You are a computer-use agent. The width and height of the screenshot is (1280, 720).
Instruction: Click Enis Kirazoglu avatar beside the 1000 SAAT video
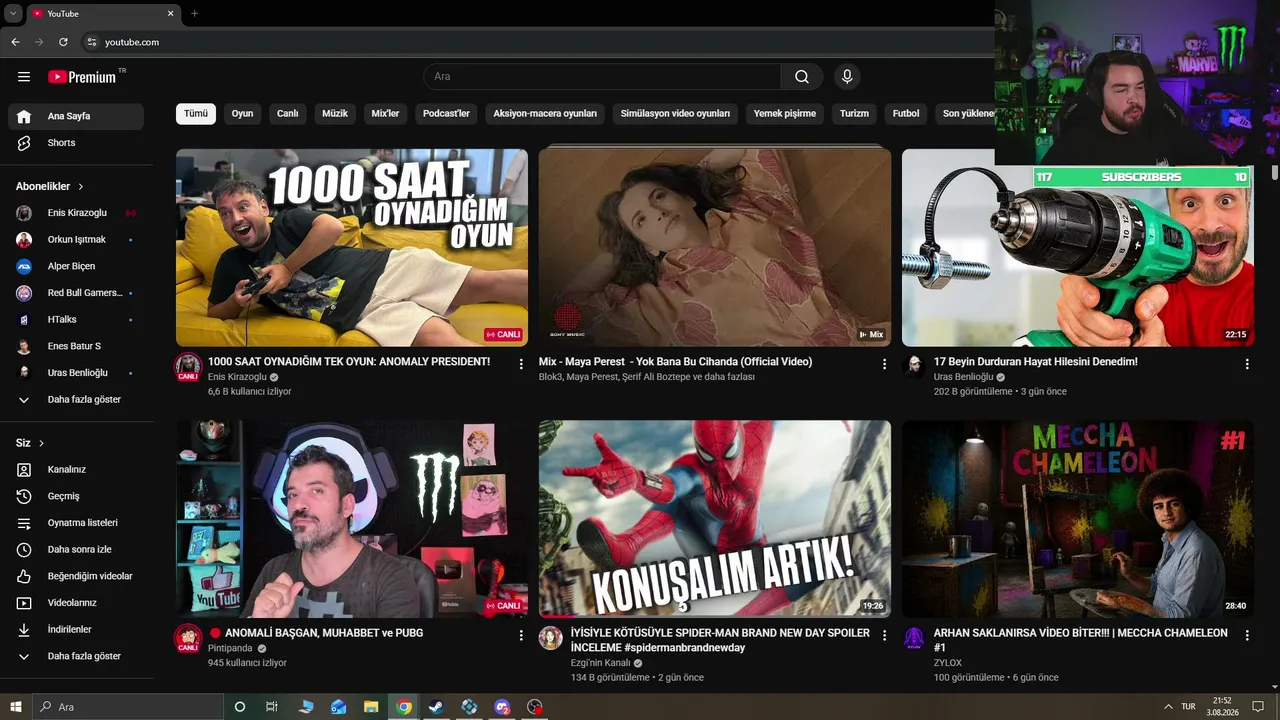coord(188,367)
